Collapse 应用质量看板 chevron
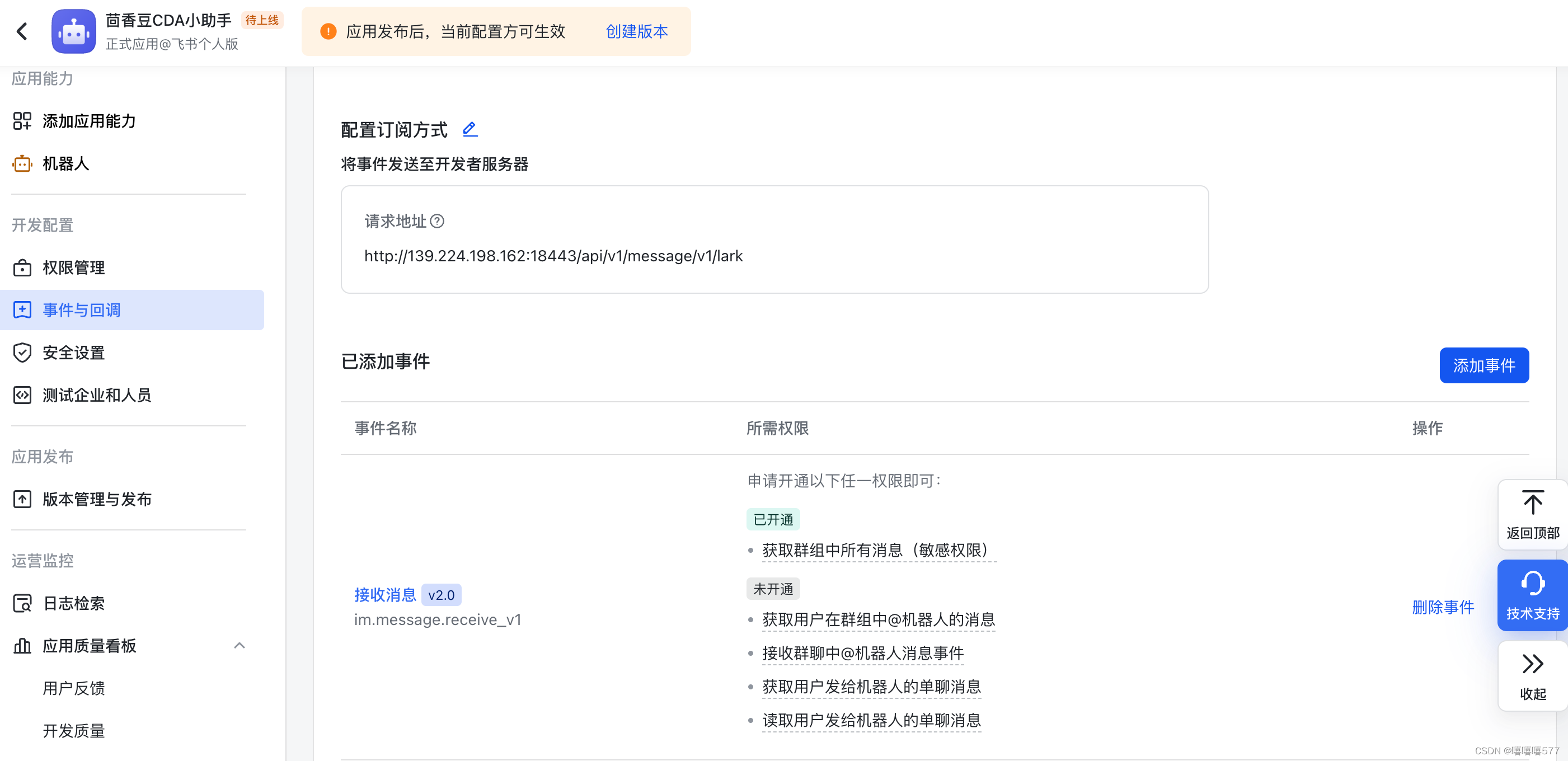Screen dimensions: 1568x761 click(x=239, y=645)
